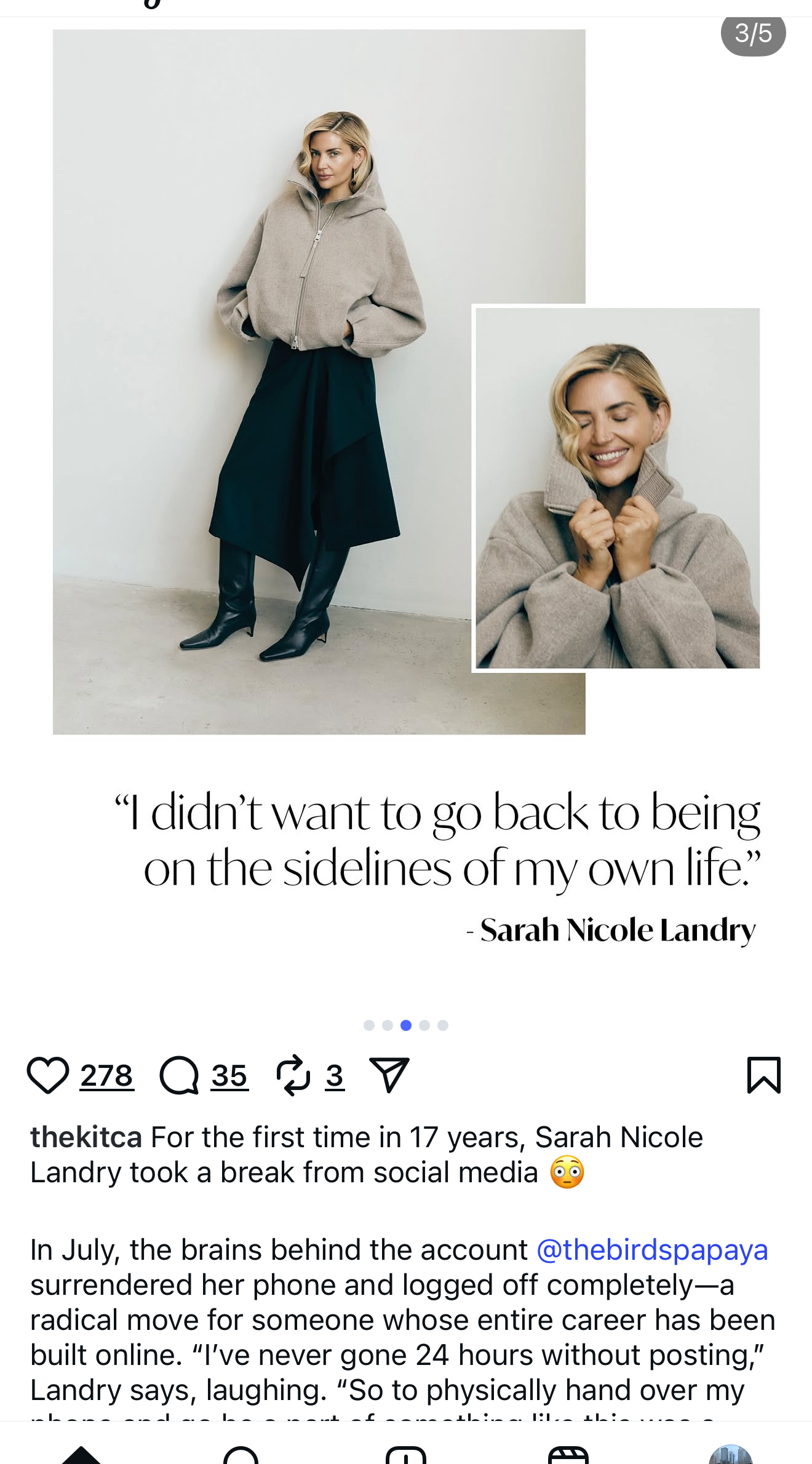Open your profile via the avatar thumbnail
Image resolution: width=812 pixels, height=1464 pixels.
coord(731,1455)
